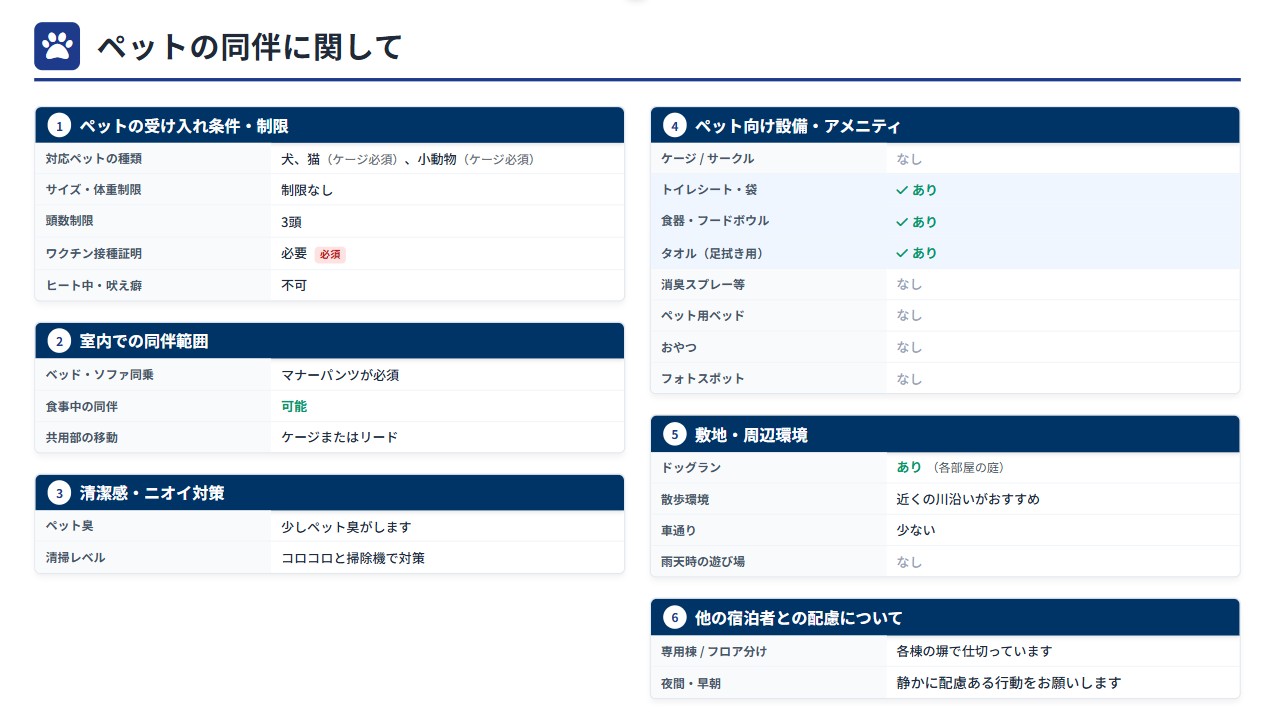The width and height of the screenshot is (1272, 712).
Task: Click the numbered circle 1 icon
Action: 60,125
